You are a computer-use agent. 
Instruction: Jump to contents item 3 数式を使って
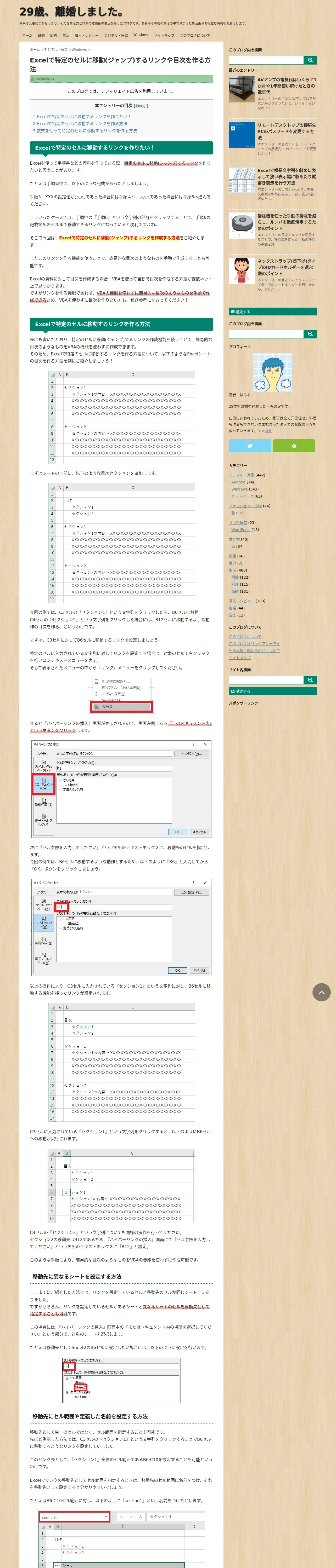[85, 131]
